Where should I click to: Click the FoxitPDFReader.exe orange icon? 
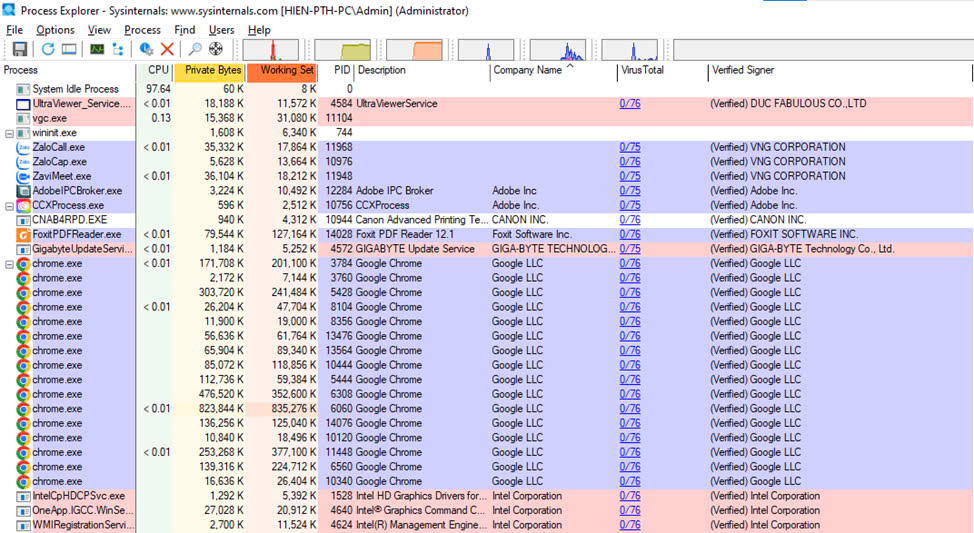tap(23, 235)
